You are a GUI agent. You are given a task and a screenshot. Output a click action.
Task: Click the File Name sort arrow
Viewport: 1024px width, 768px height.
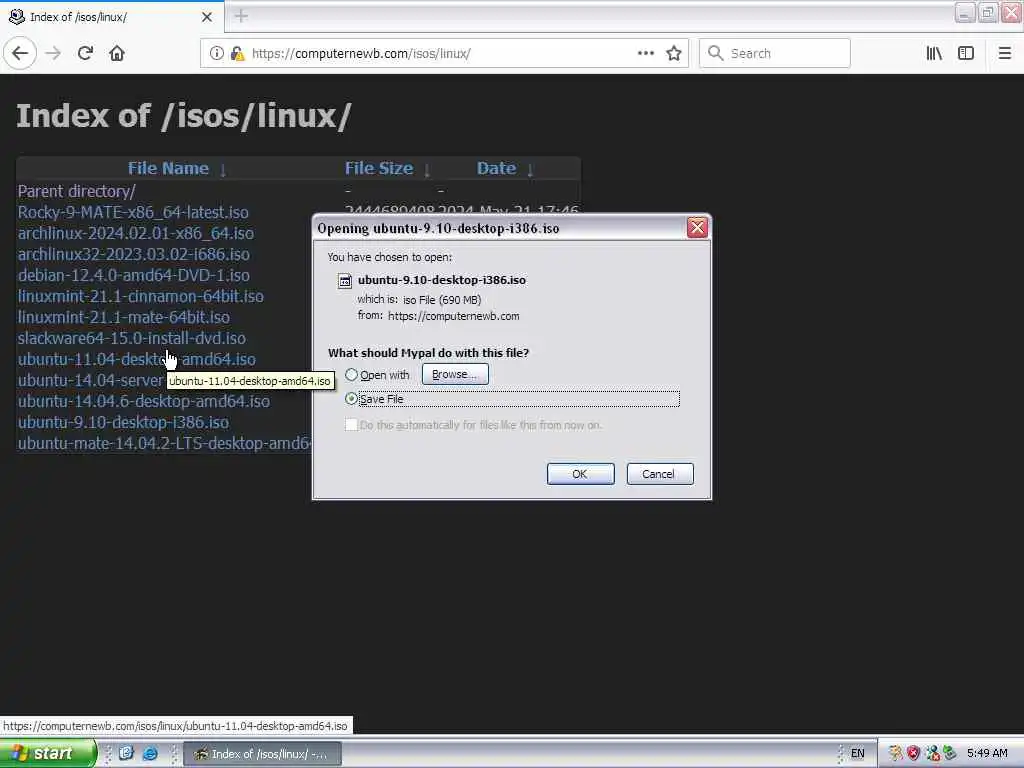pos(223,170)
